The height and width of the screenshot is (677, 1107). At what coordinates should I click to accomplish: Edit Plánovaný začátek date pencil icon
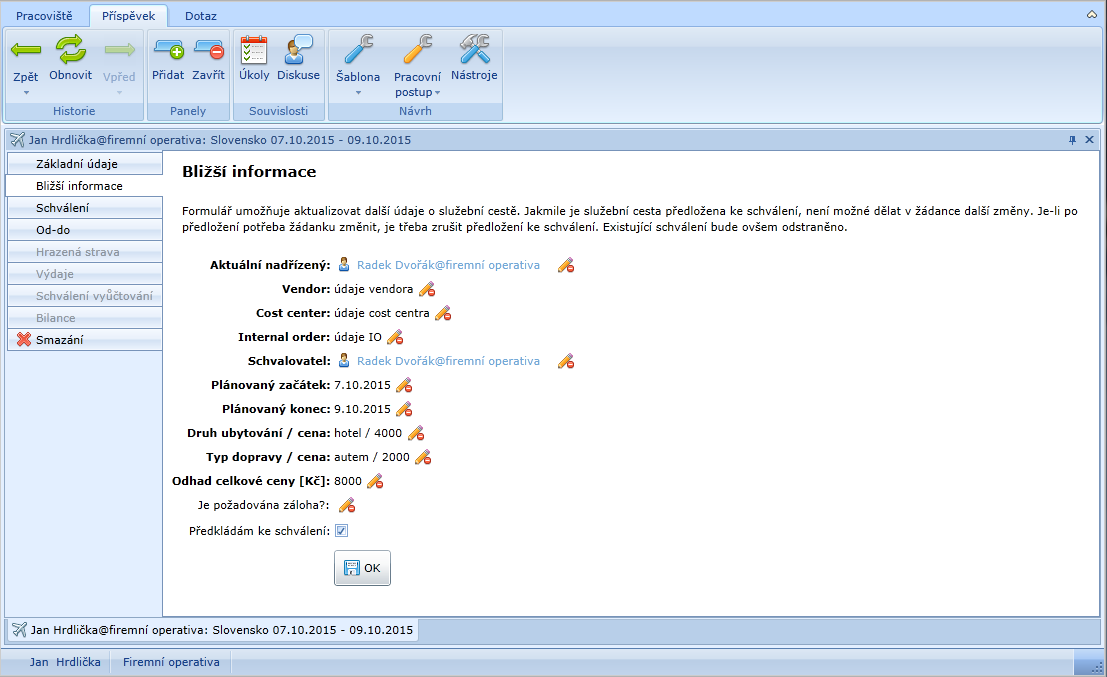coord(404,385)
